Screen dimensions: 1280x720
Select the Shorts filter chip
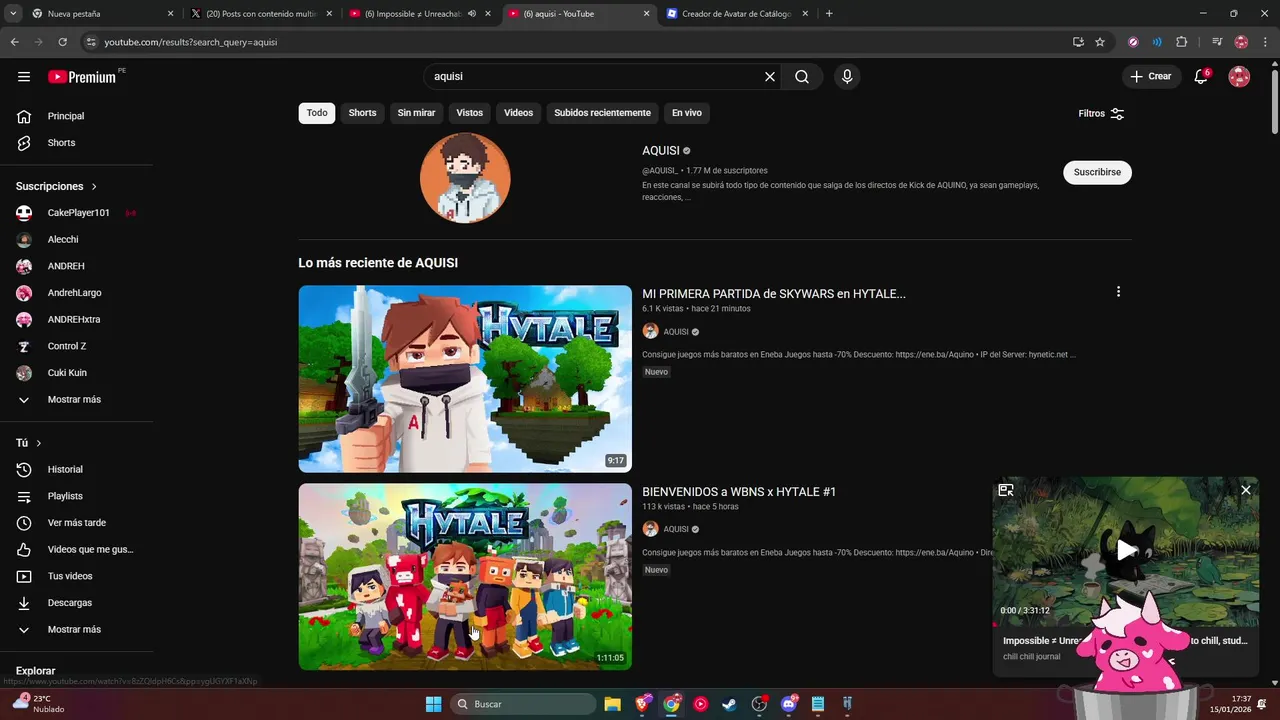click(362, 113)
